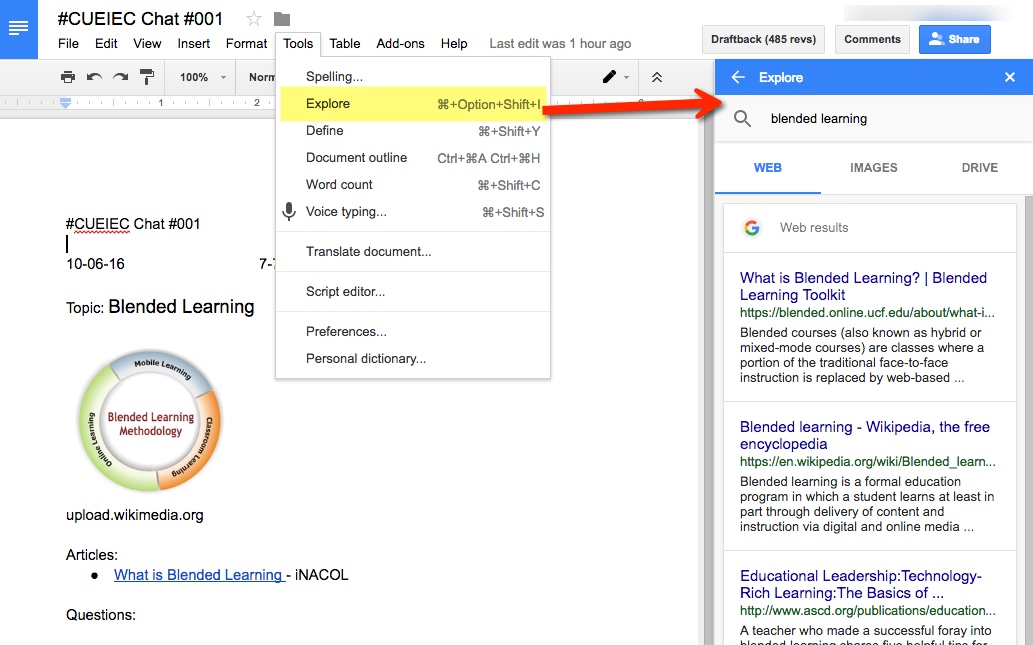Viewport: 1033px width, 645px height.
Task: Click the Undo arrow icon
Action: coord(94,77)
